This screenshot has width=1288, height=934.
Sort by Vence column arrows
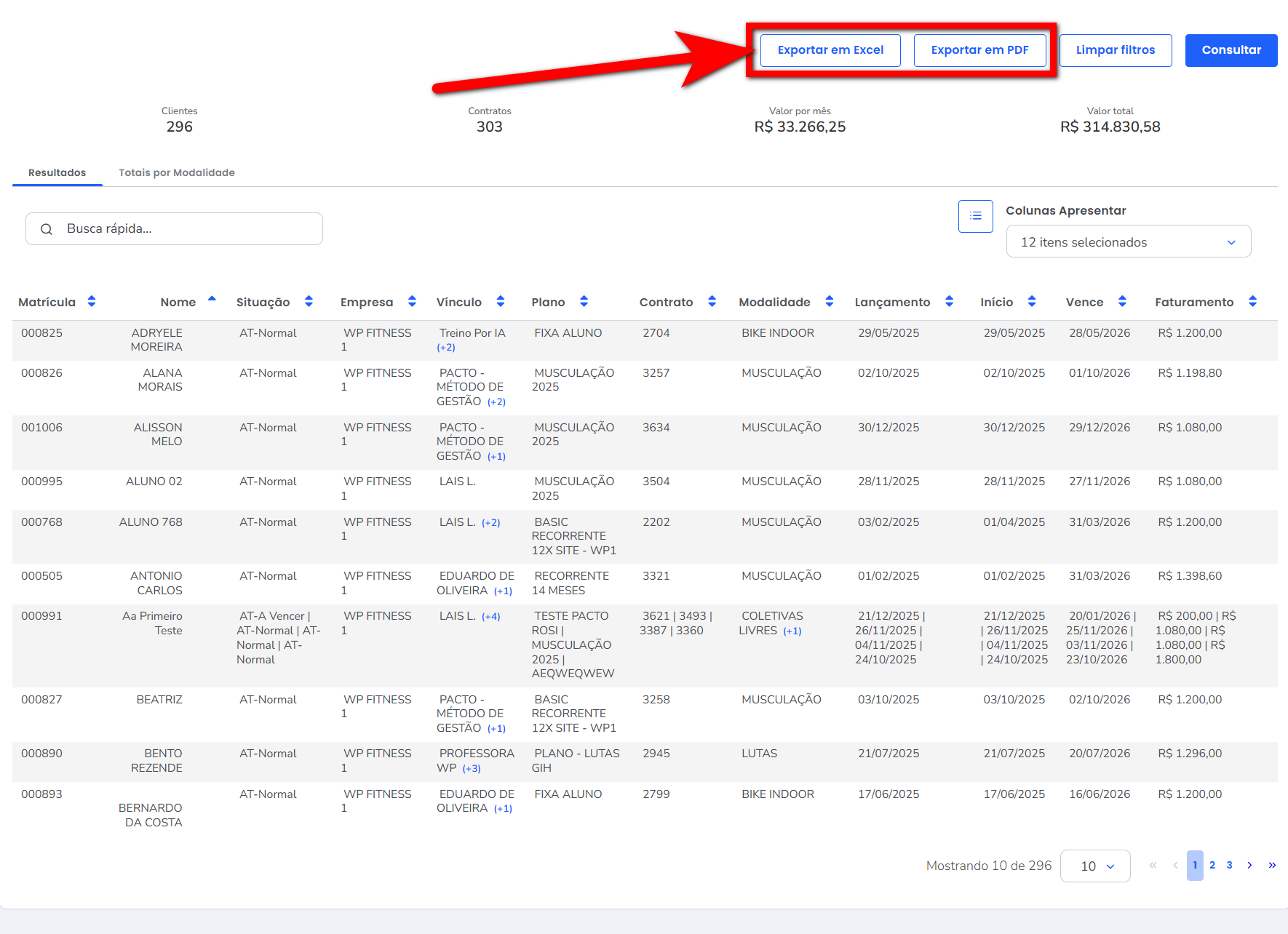tap(1122, 301)
